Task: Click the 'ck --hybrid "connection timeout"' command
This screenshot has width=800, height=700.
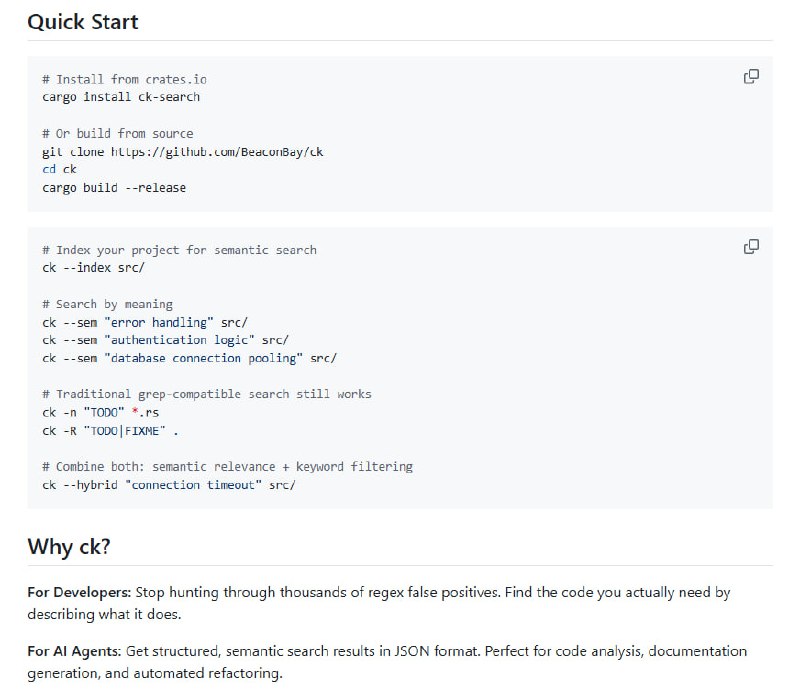Action: click(169, 485)
